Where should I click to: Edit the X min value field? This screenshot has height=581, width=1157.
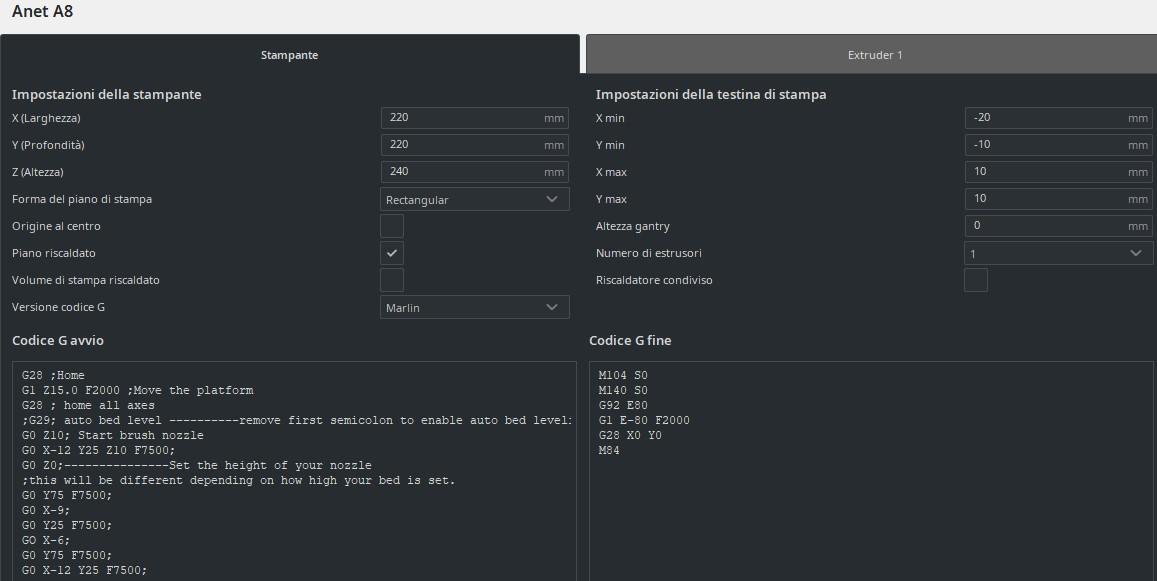(x=1058, y=118)
